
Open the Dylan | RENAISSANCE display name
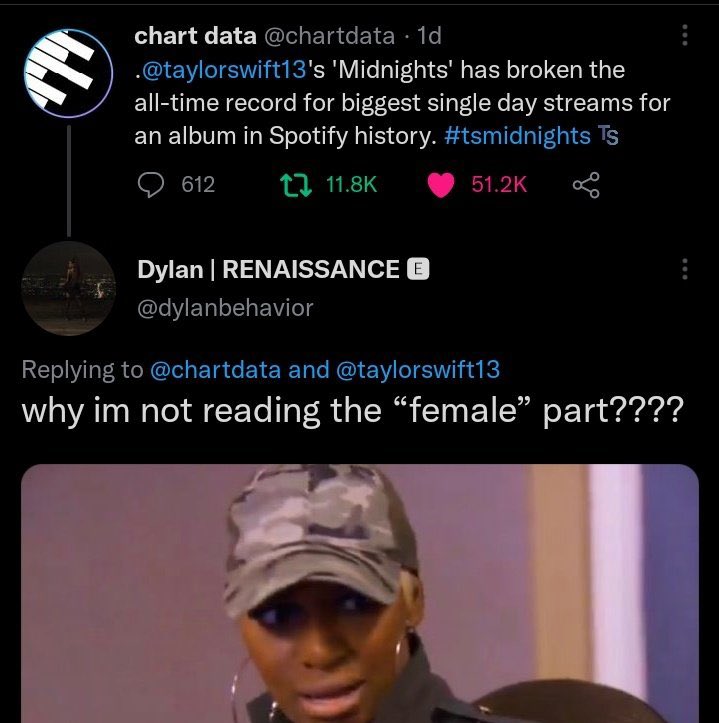pos(268,269)
